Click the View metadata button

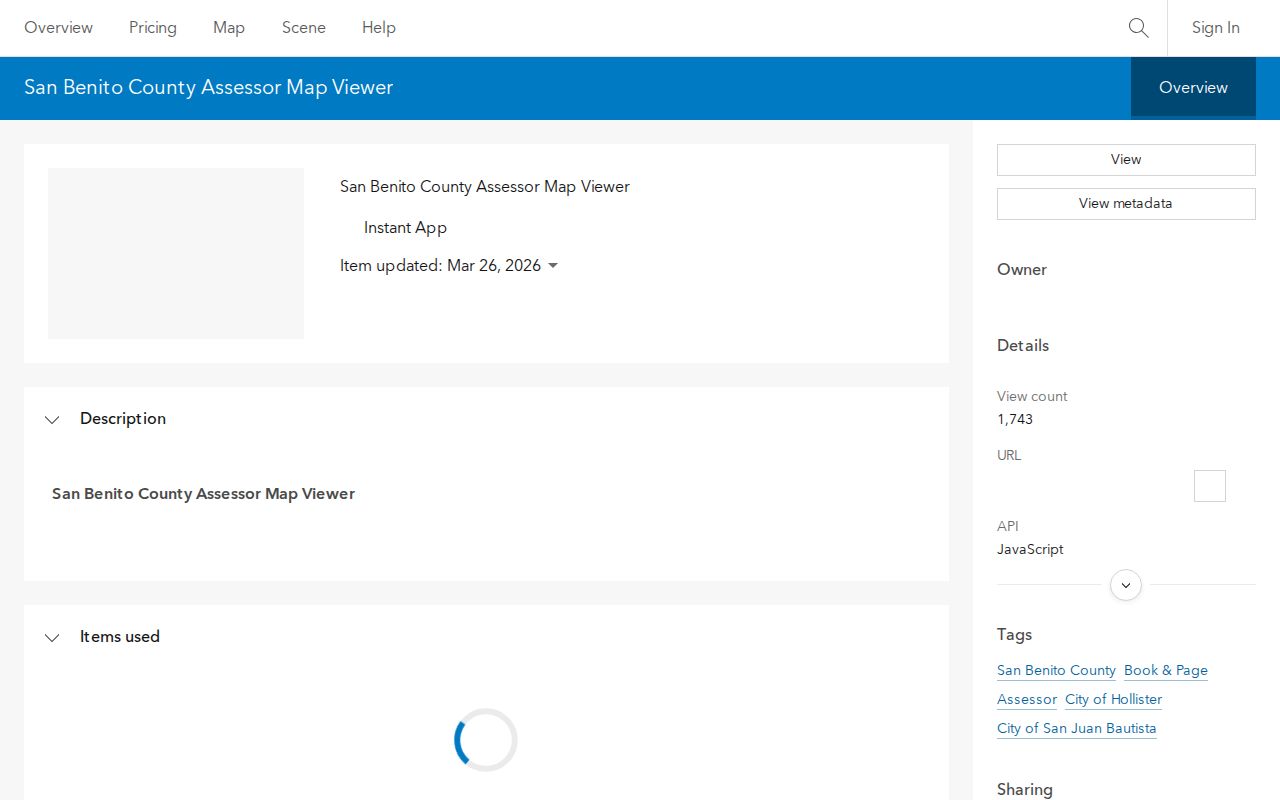coord(1126,204)
